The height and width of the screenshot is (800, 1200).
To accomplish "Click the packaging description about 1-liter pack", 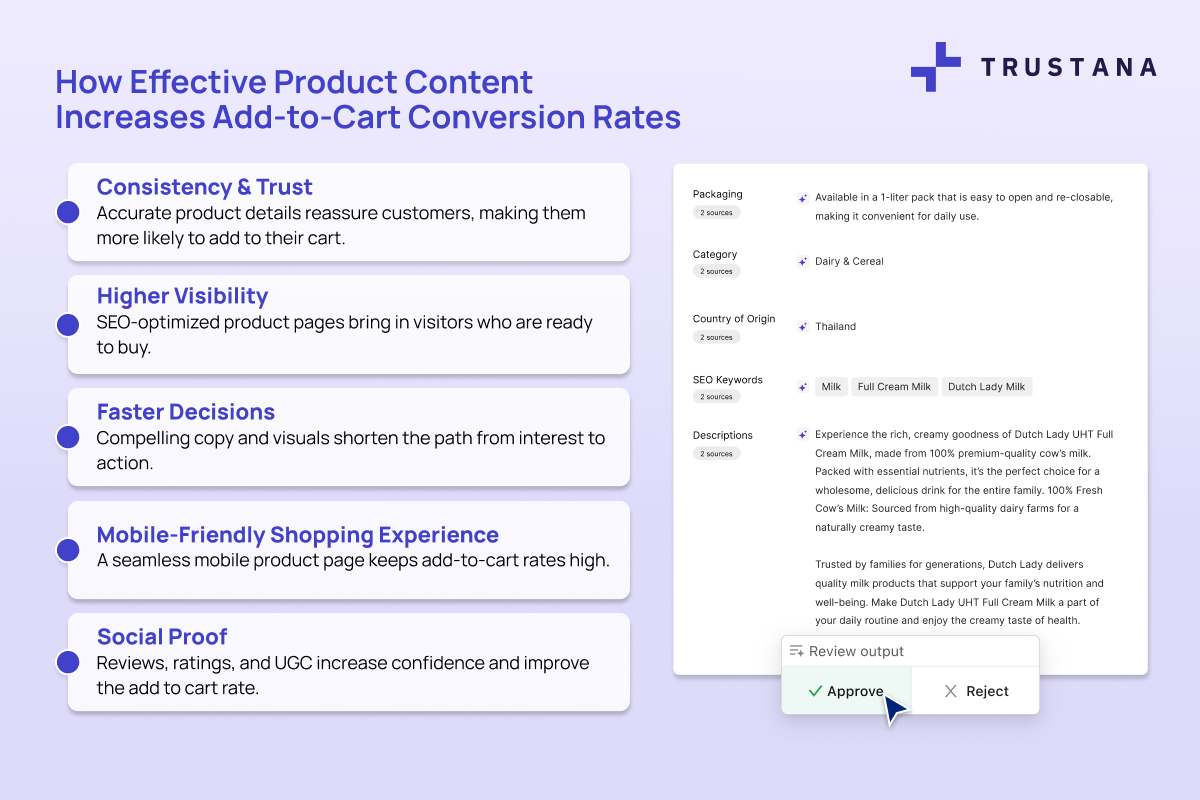I will [x=964, y=207].
